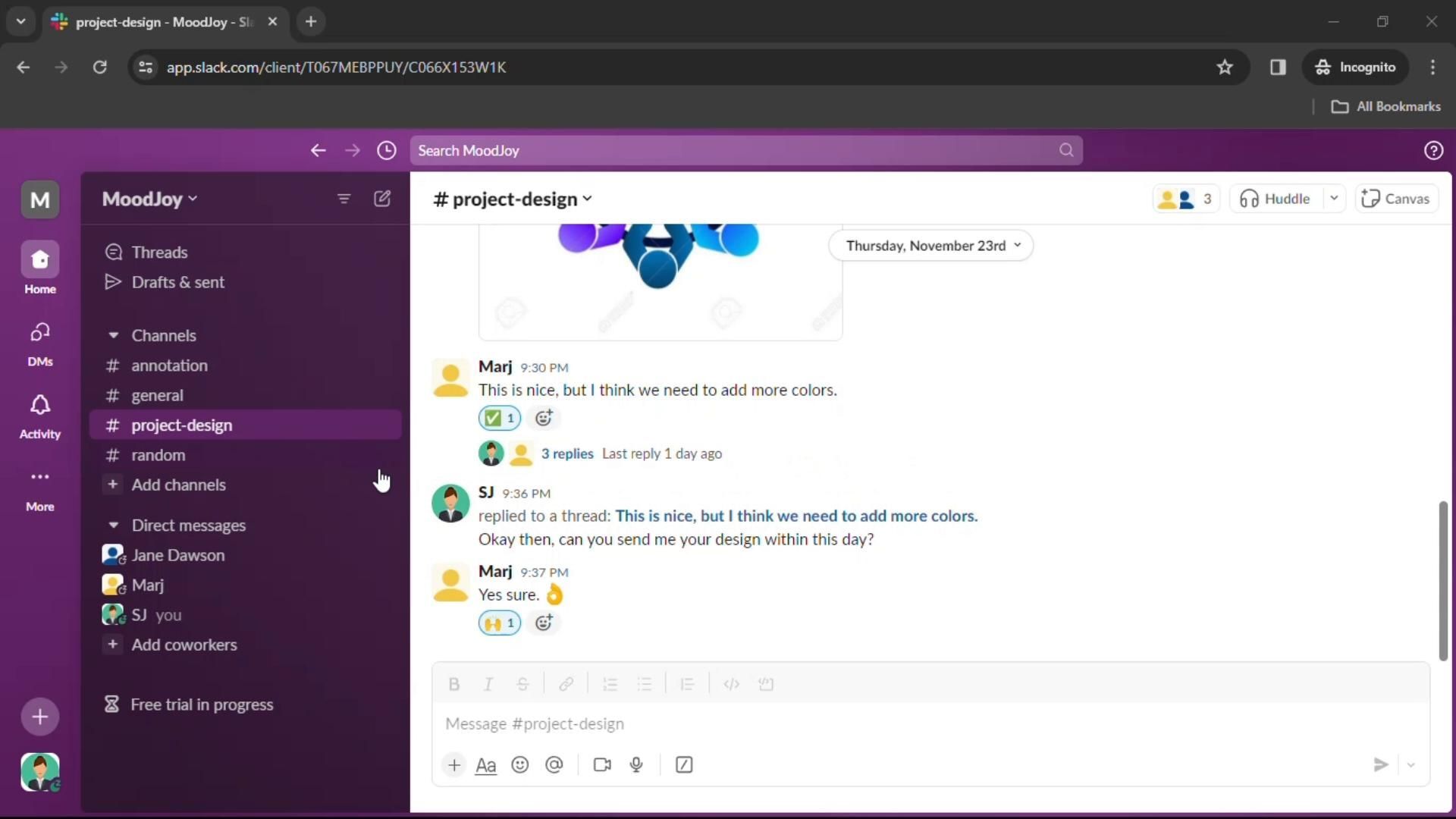
Task: Click the History clock icon
Action: click(x=387, y=150)
